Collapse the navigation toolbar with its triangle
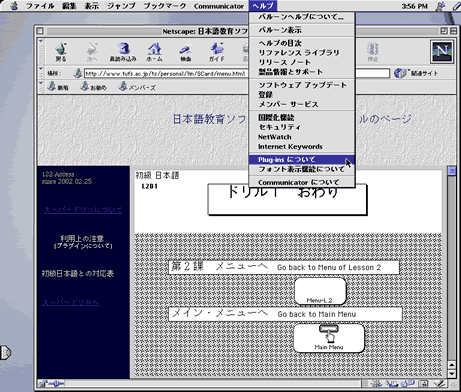 click(41, 41)
